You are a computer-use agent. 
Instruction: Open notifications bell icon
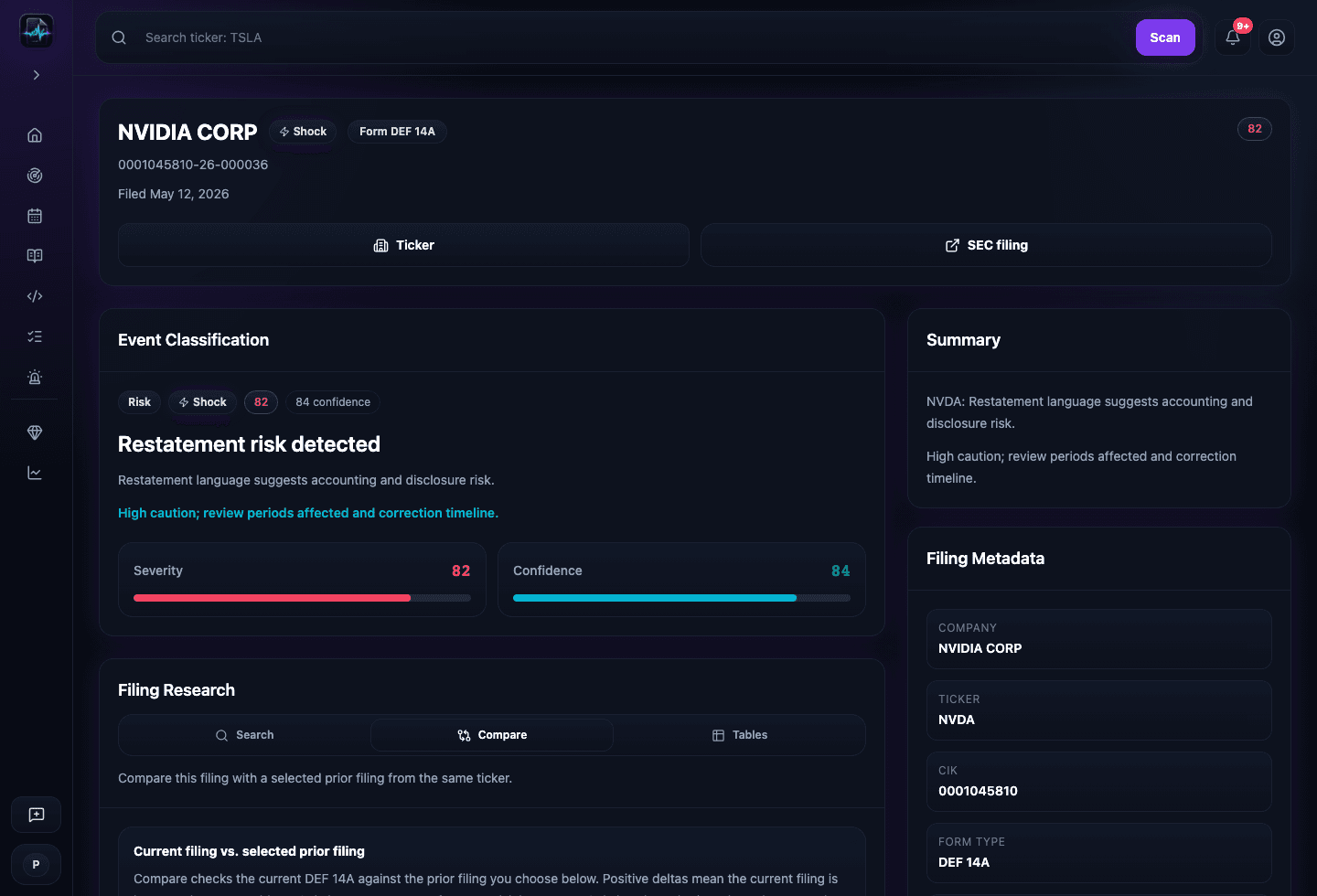click(x=1233, y=37)
